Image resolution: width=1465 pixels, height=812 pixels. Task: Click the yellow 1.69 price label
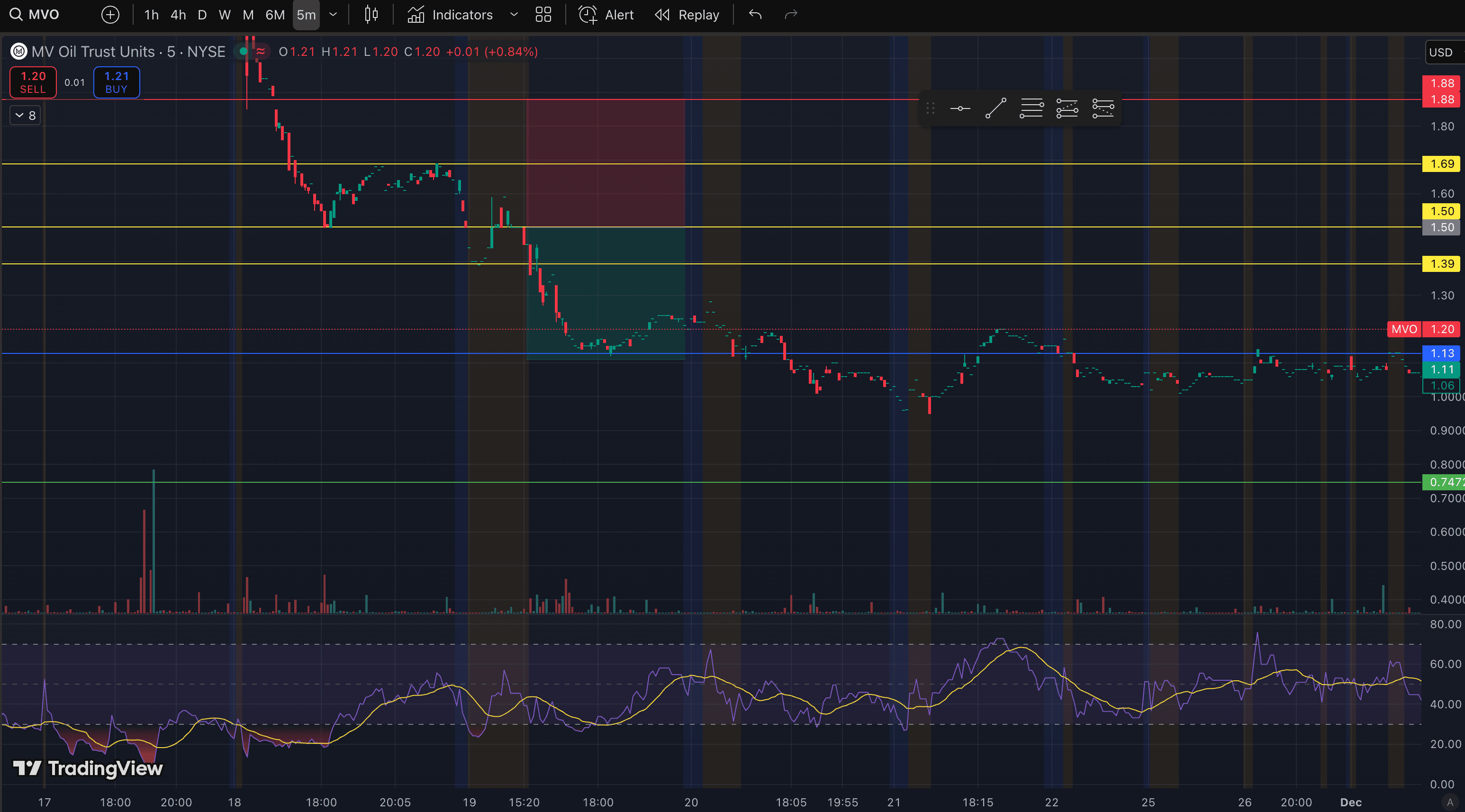[x=1442, y=164]
